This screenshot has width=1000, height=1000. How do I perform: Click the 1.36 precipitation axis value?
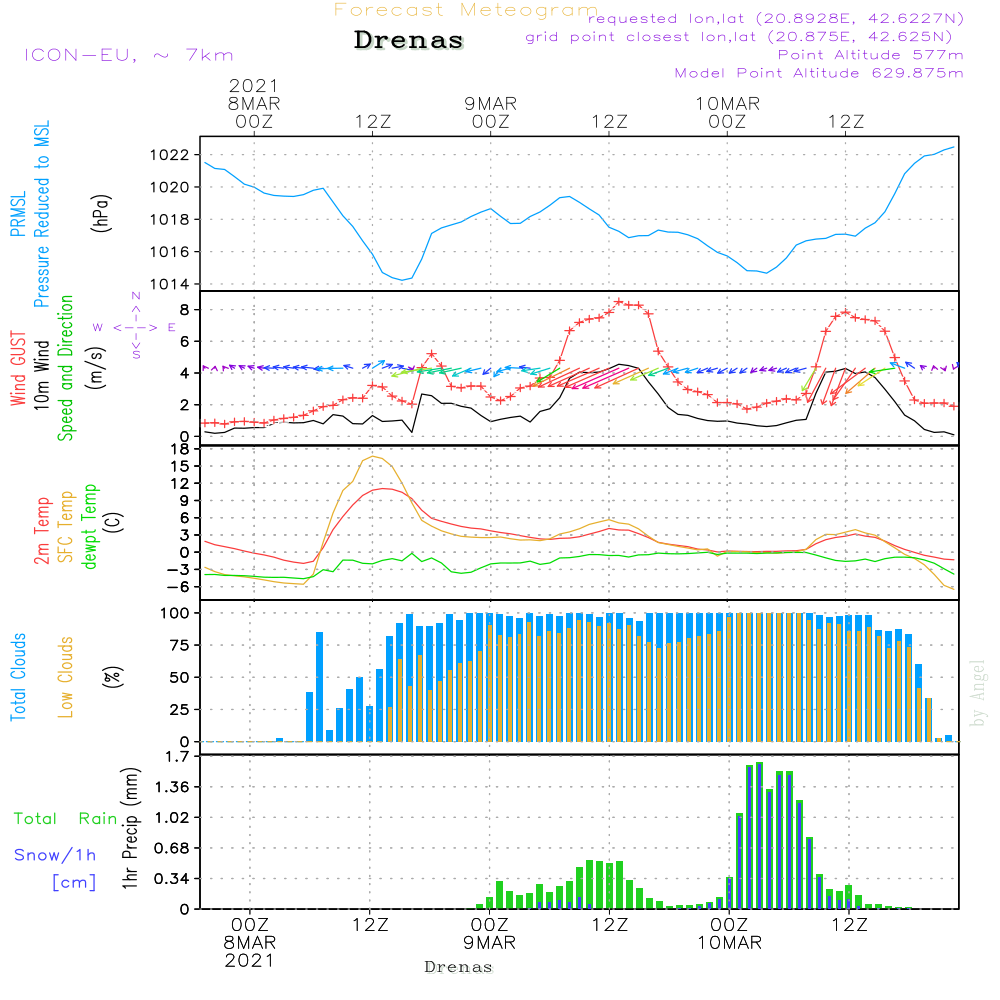172,788
